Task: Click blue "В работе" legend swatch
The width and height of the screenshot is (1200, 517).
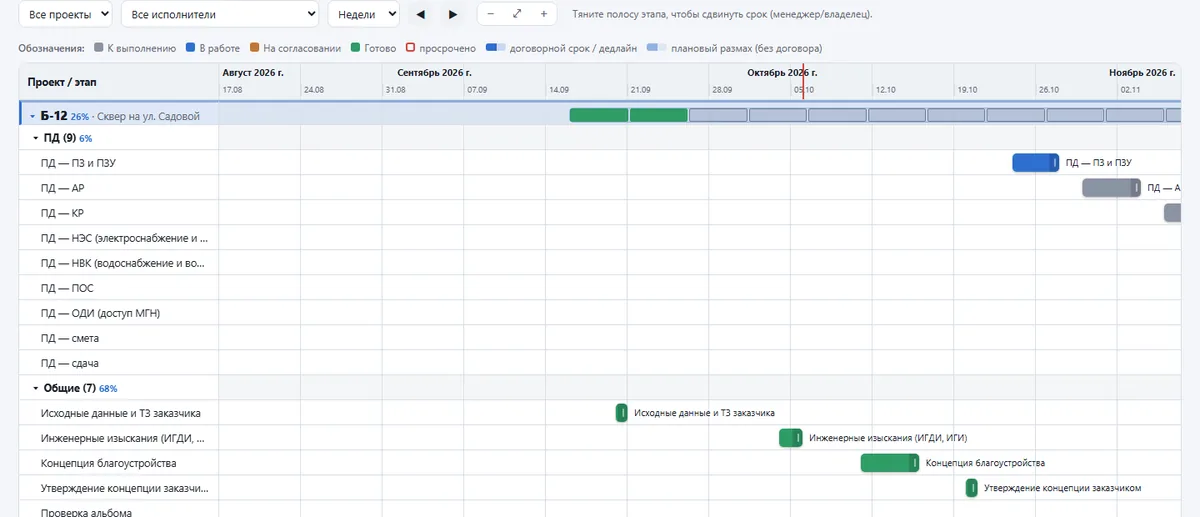Action: tap(191, 47)
